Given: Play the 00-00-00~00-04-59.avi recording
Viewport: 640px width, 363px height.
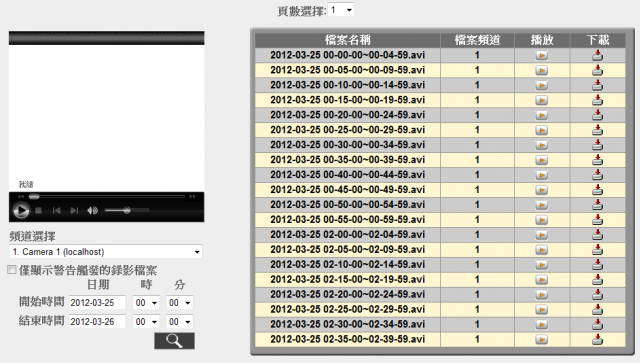Looking at the screenshot, I should [541, 55].
